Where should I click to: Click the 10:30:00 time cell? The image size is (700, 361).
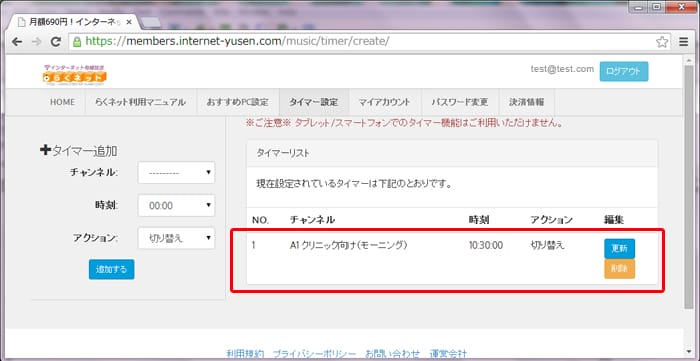coord(486,245)
